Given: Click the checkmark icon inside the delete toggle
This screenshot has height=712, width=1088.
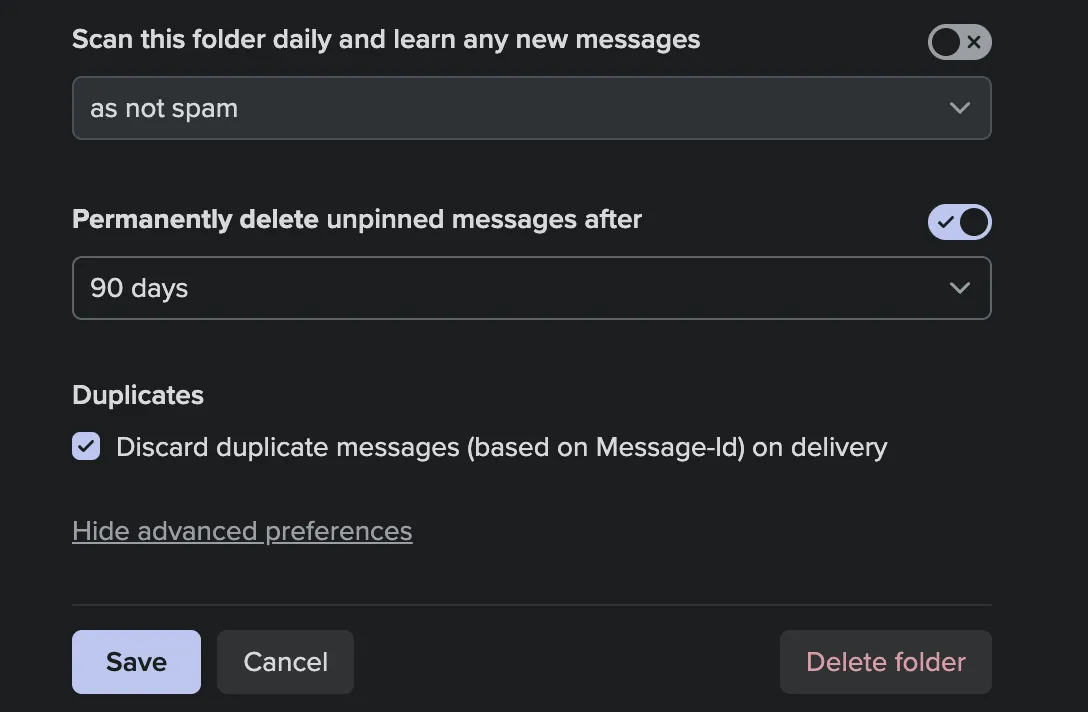Looking at the screenshot, I should 945,222.
